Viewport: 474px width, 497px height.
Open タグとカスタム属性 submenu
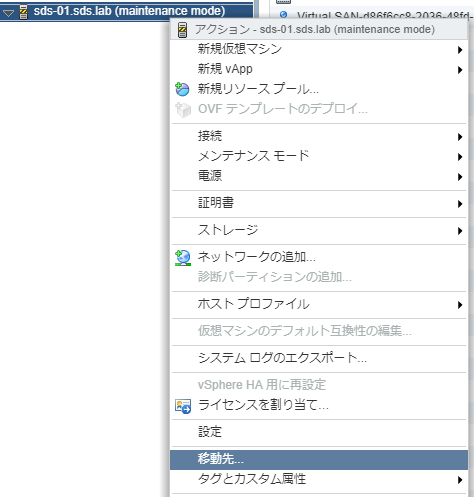click(319, 480)
